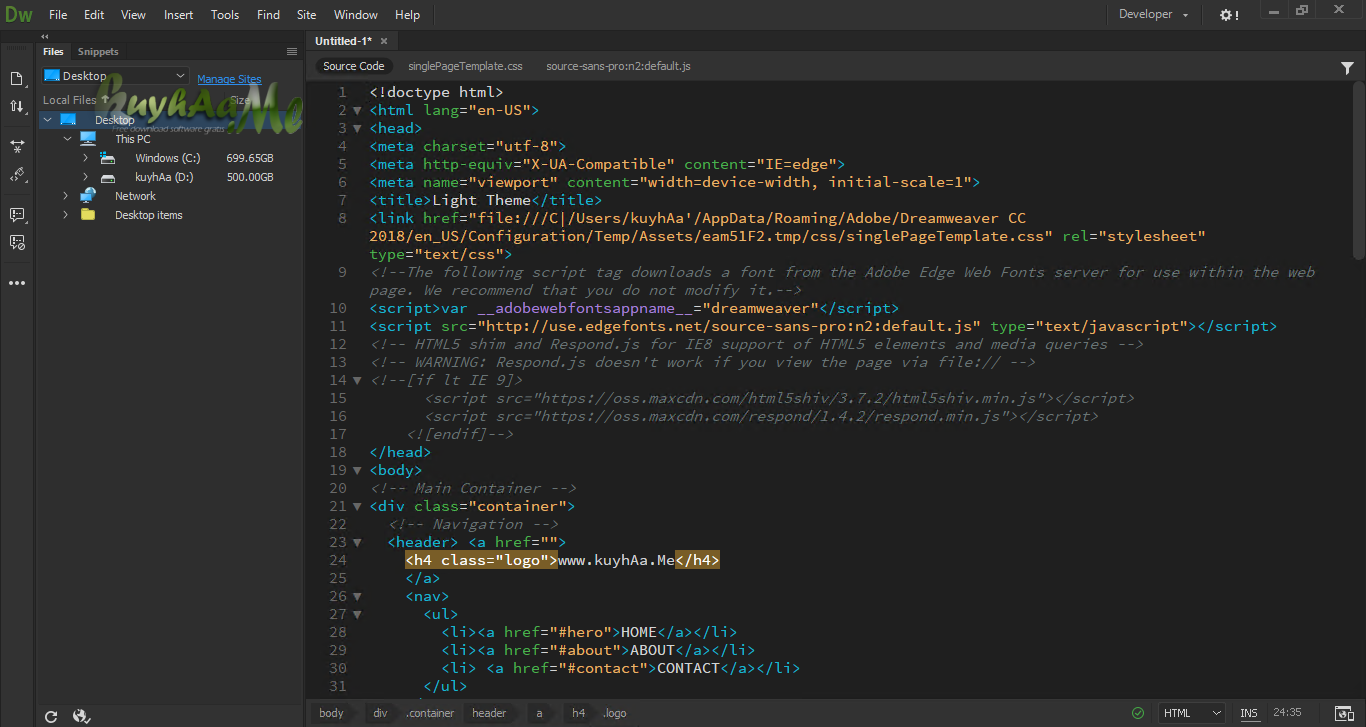Click the editor vertical scrollbar

[1358, 170]
